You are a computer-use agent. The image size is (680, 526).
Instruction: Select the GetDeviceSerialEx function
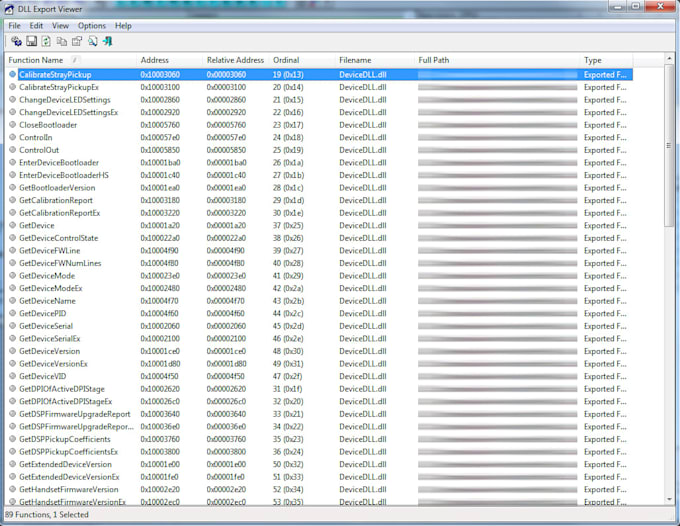click(x=49, y=339)
